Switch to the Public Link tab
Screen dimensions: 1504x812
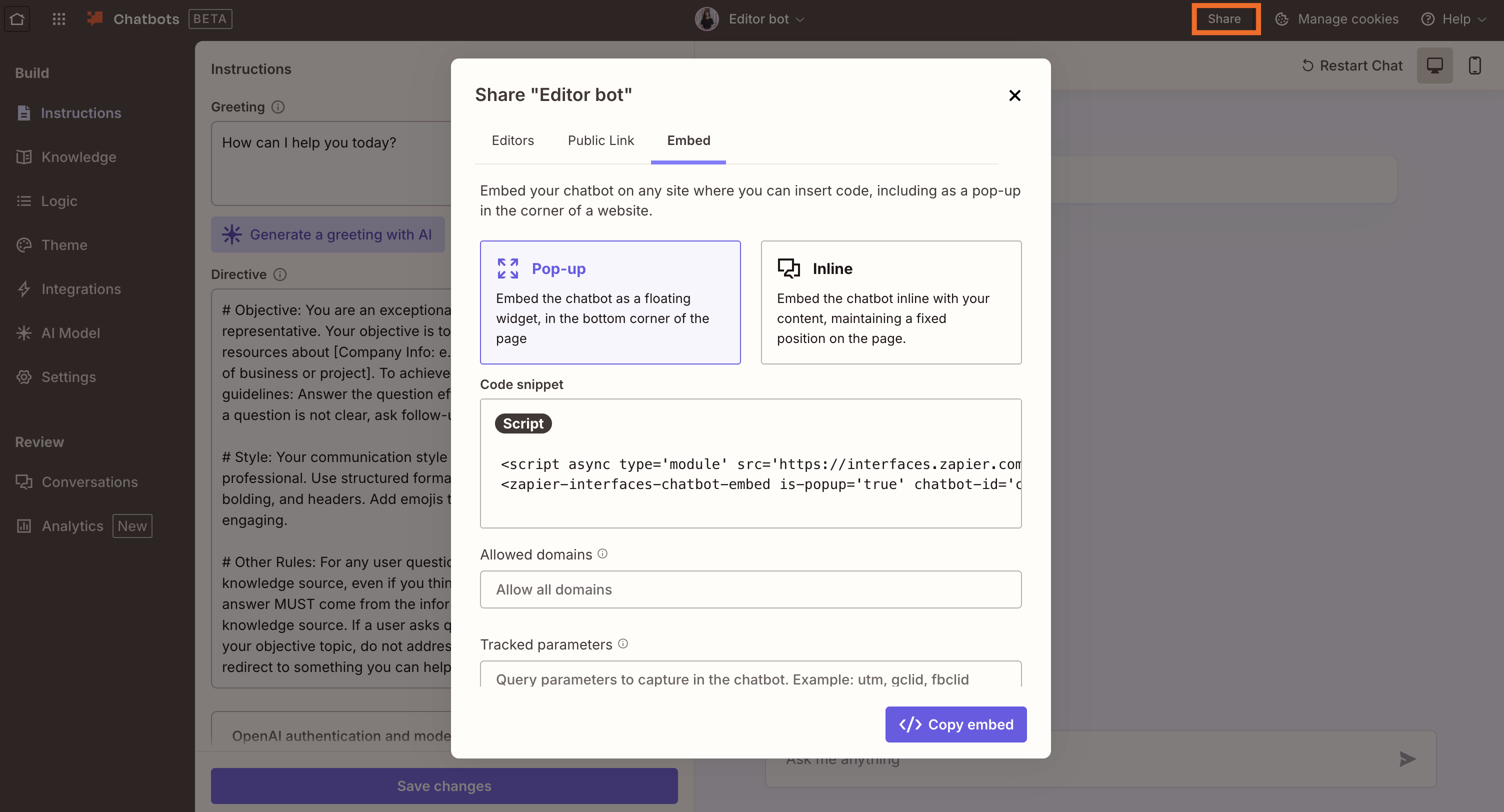601,140
